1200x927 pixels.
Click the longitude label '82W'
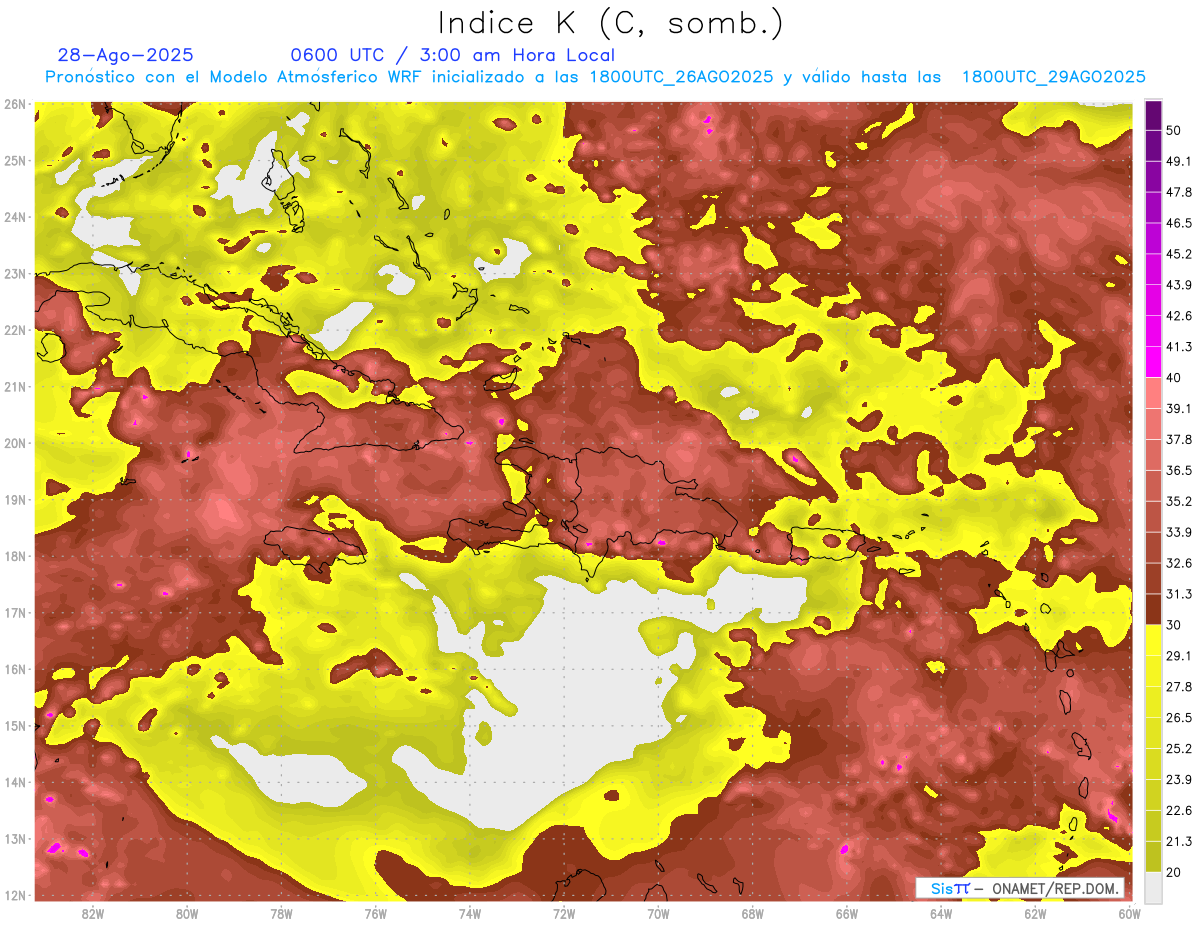tap(93, 913)
